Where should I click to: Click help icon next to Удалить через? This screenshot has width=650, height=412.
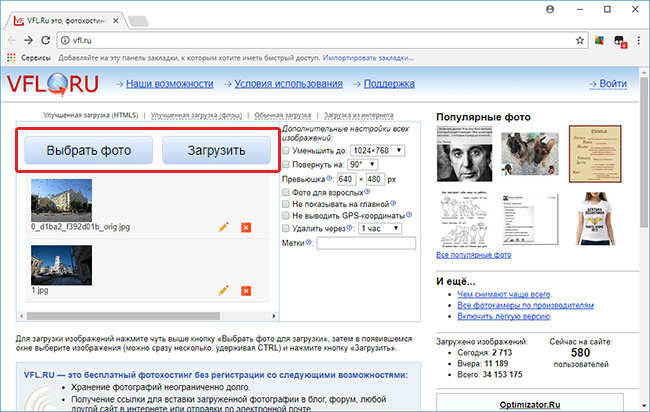(349, 227)
